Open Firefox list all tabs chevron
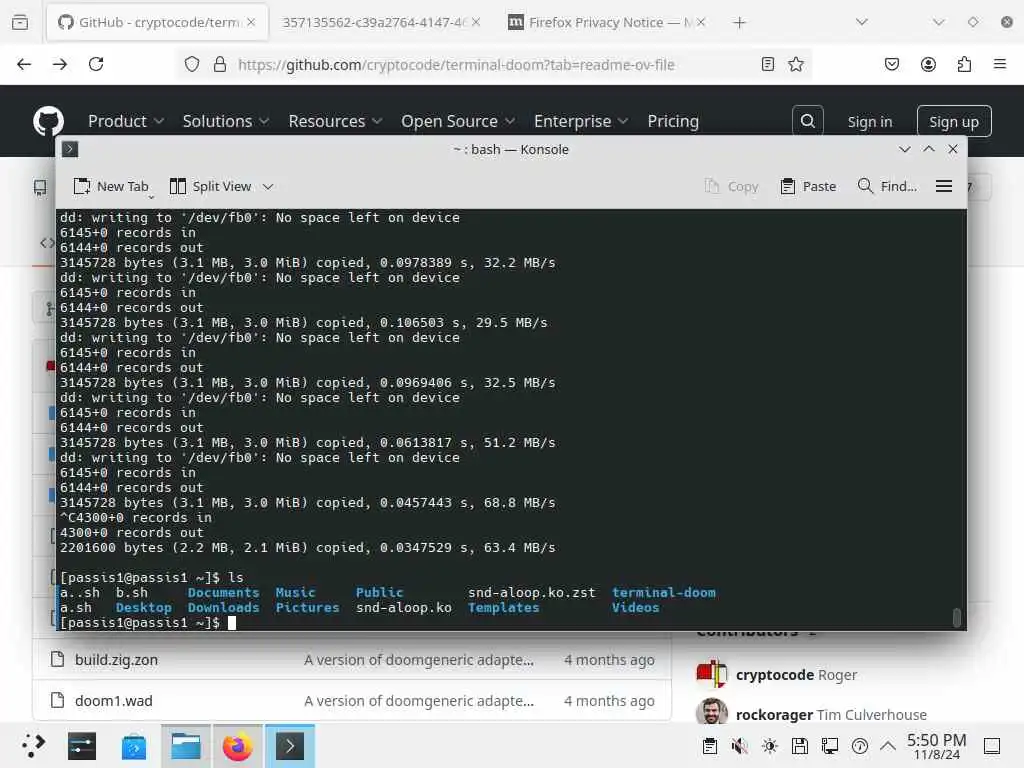 click(862, 22)
